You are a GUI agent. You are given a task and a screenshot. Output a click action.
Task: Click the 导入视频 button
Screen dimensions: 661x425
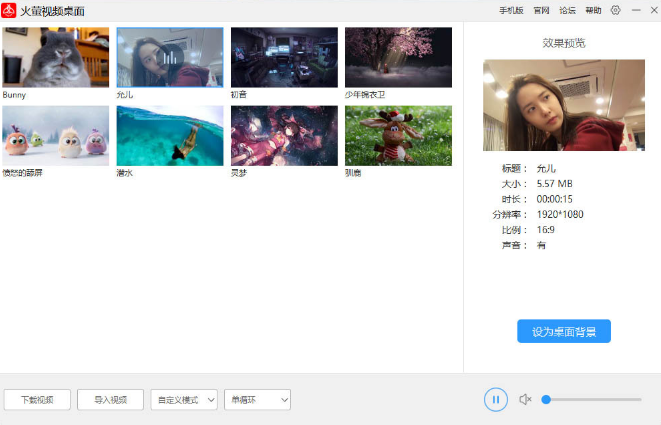coord(110,400)
